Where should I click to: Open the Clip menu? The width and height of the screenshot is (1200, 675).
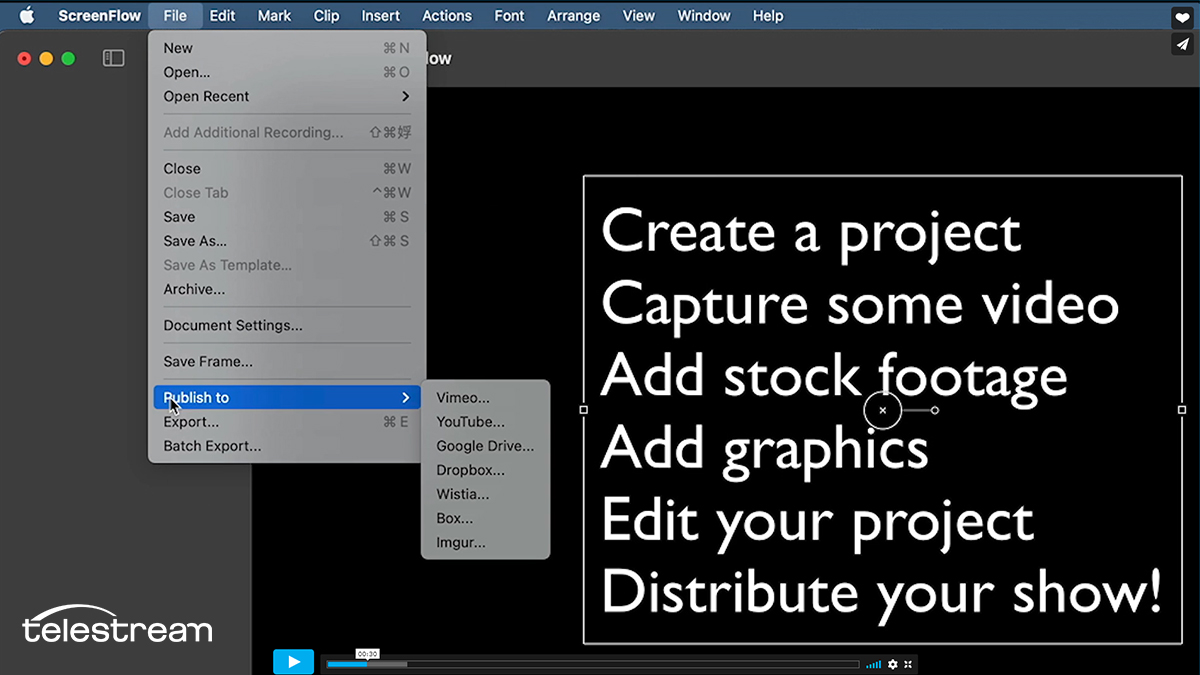[326, 16]
